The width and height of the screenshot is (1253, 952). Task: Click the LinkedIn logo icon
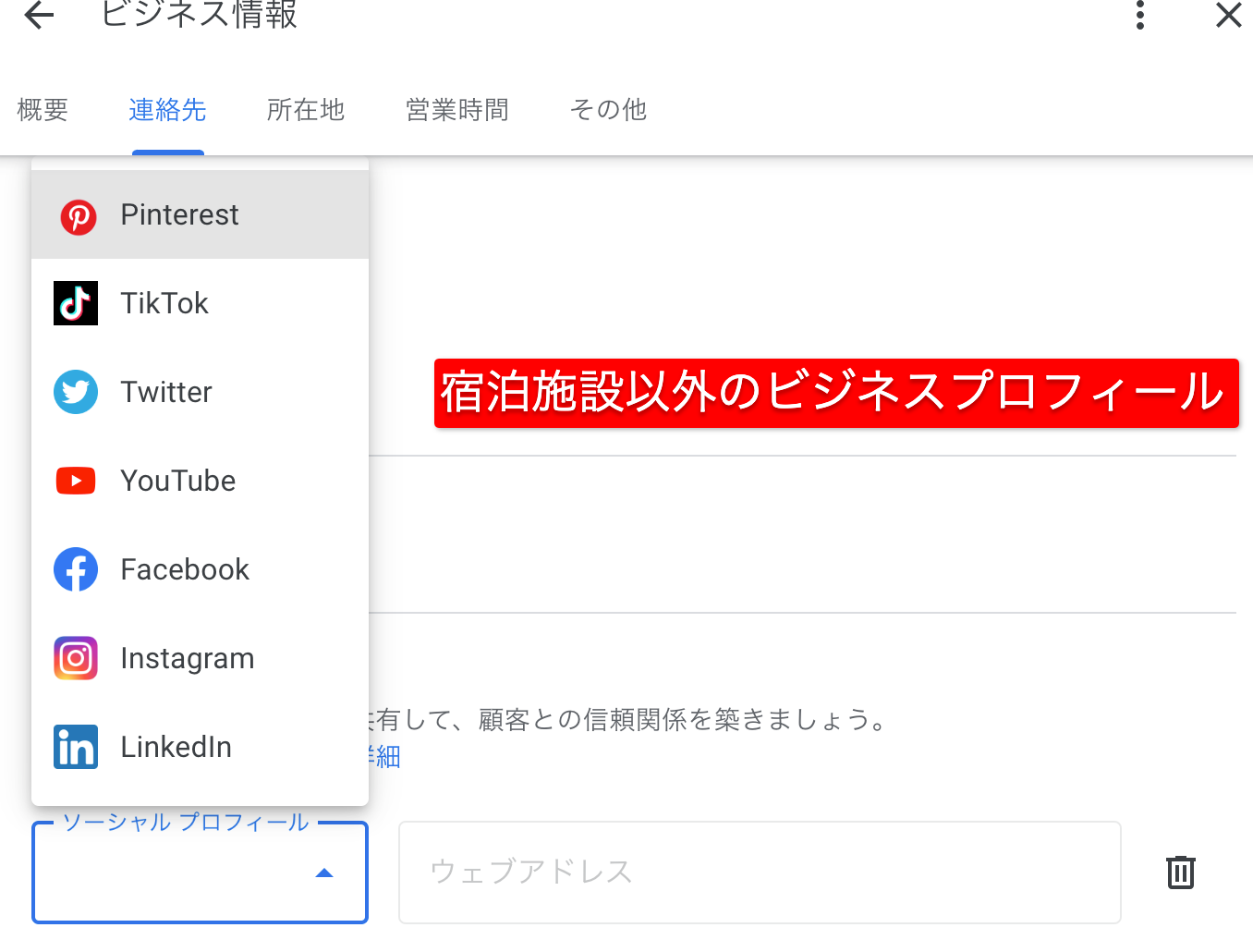(x=76, y=747)
